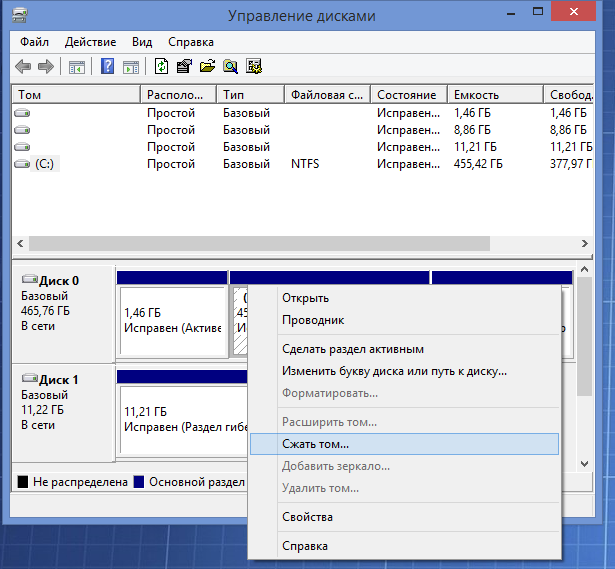Click the Back arrow toolbar icon

point(23,66)
